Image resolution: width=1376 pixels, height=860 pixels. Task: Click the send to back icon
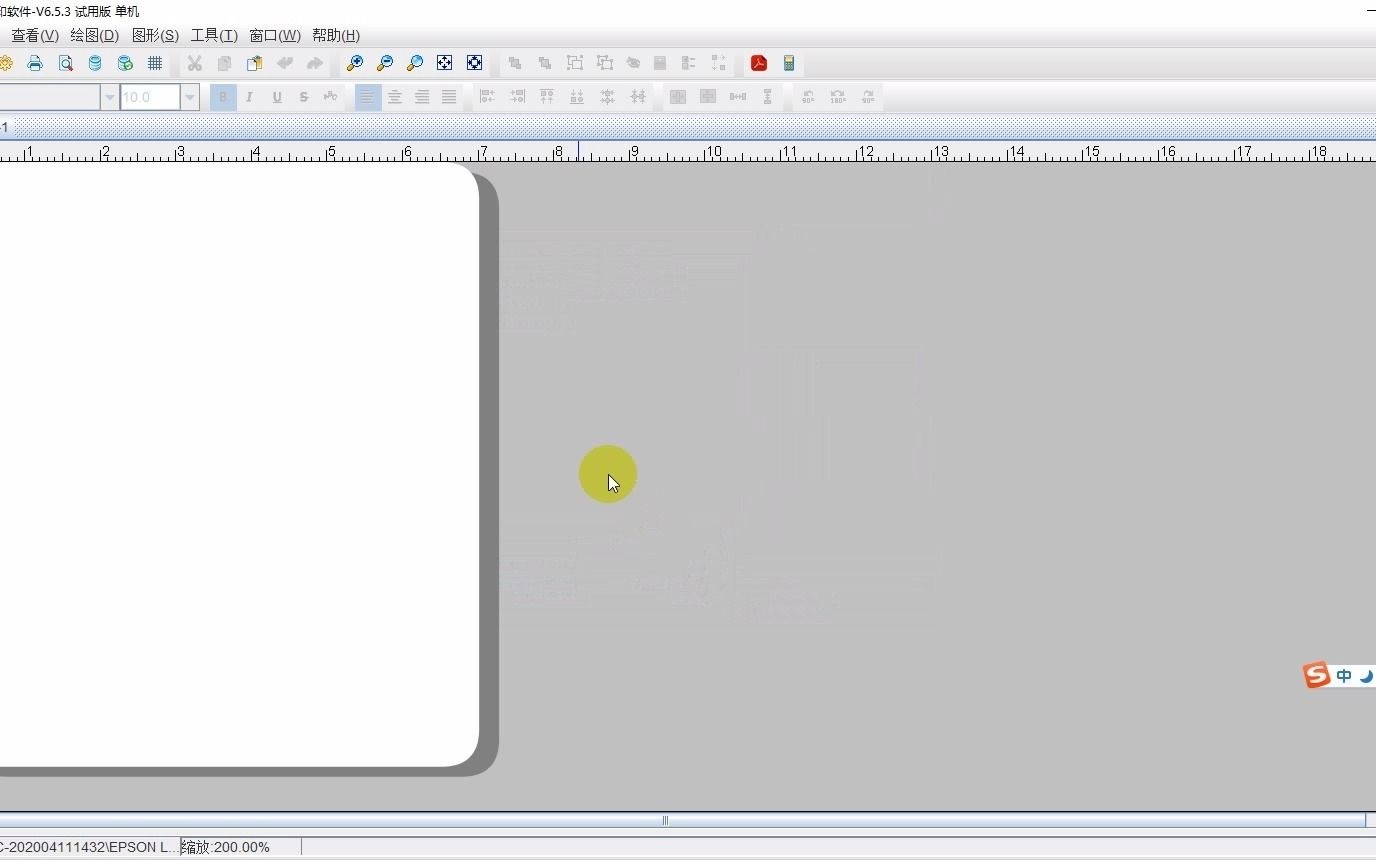pyautogui.click(x=545, y=63)
